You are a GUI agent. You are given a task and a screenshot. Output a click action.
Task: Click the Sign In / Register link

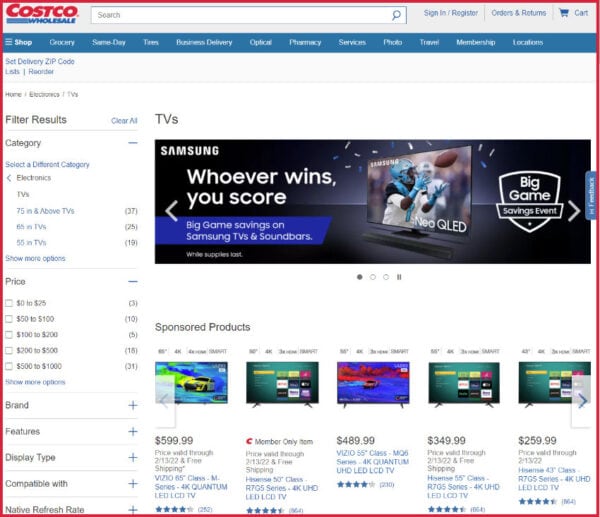pyautogui.click(x=450, y=13)
